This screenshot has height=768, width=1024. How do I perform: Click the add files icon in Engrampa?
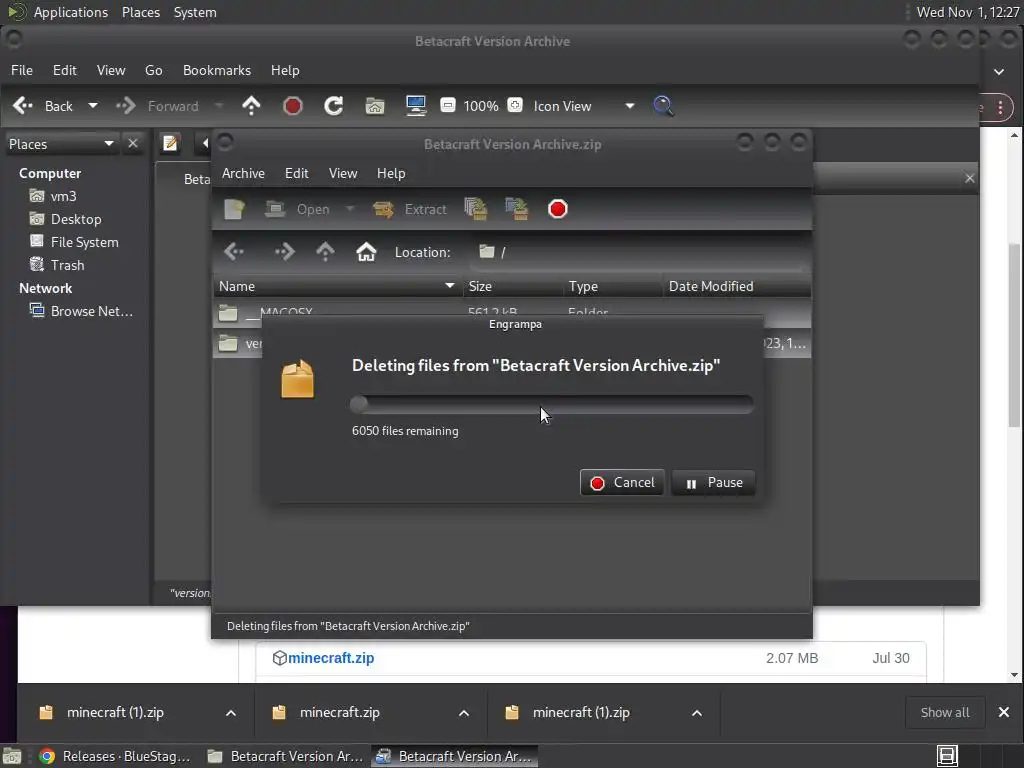click(x=475, y=209)
